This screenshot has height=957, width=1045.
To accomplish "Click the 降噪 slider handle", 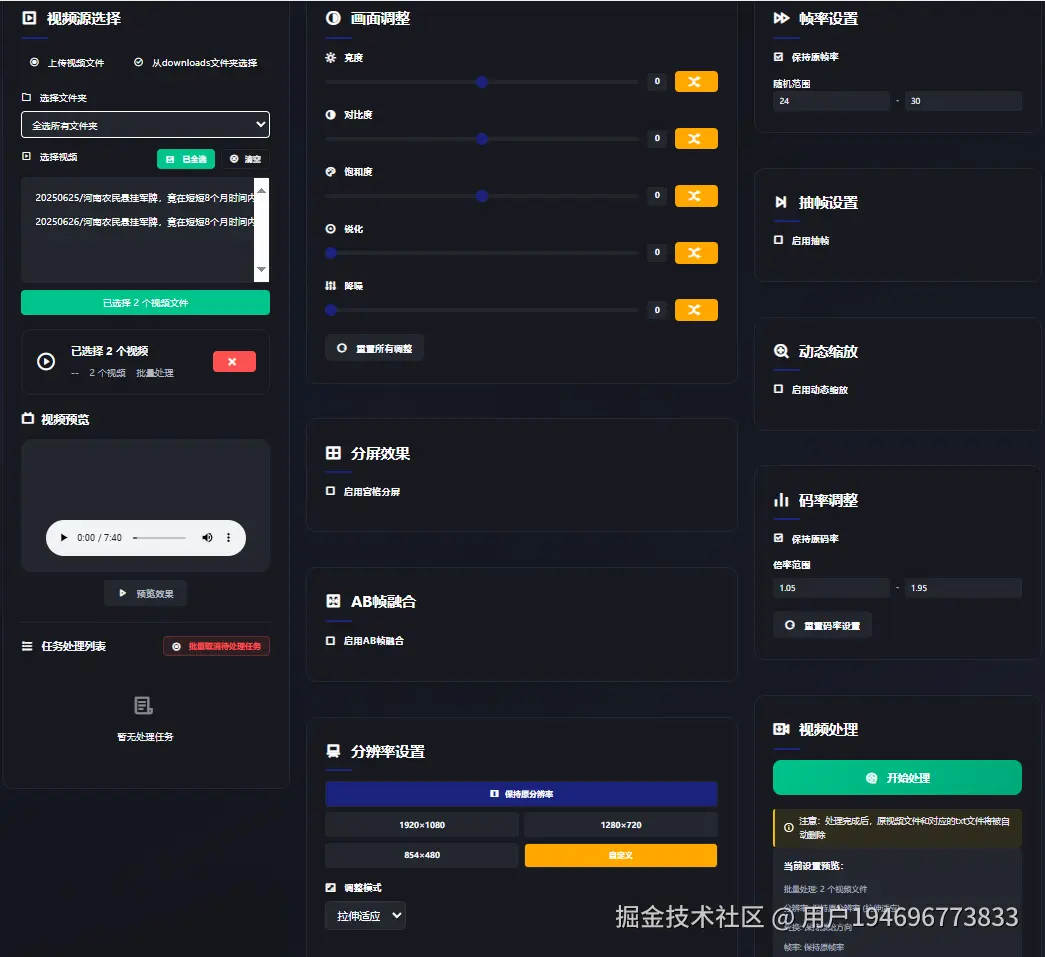I will click(330, 310).
